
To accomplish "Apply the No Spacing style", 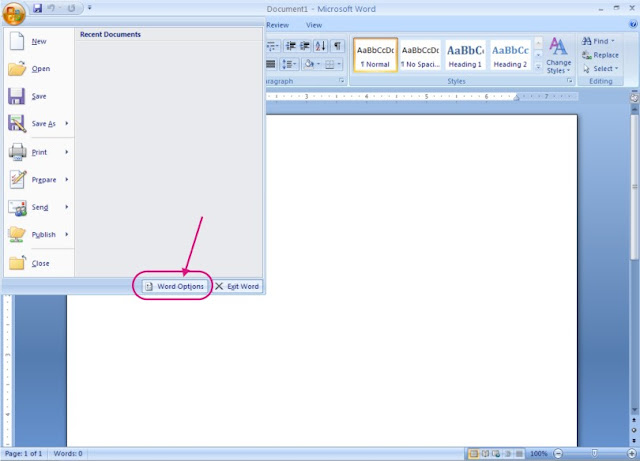I will click(x=420, y=55).
